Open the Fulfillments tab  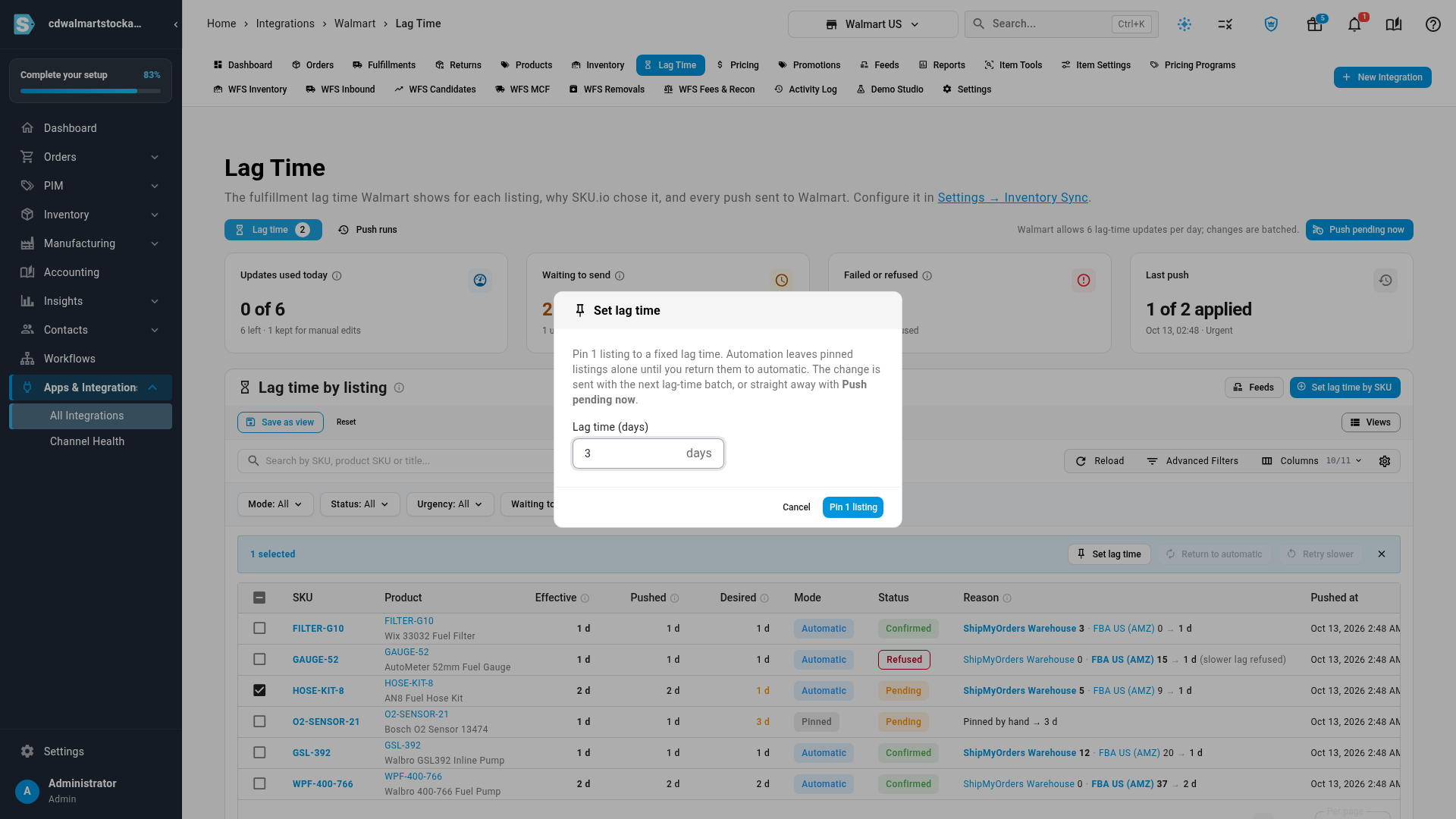click(x=384, y=65)
